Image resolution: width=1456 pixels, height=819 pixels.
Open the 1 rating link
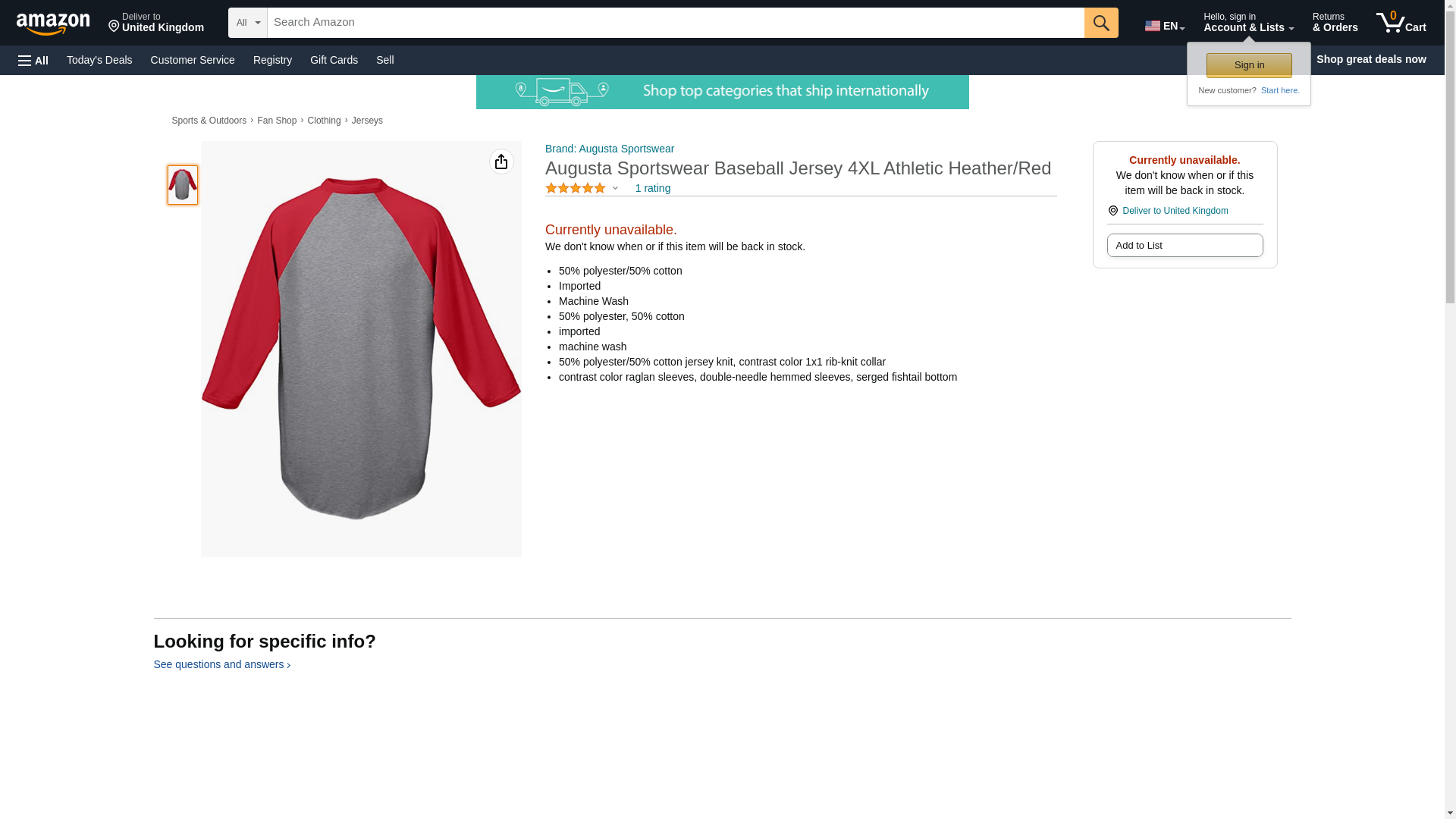(x=652, y=188)
